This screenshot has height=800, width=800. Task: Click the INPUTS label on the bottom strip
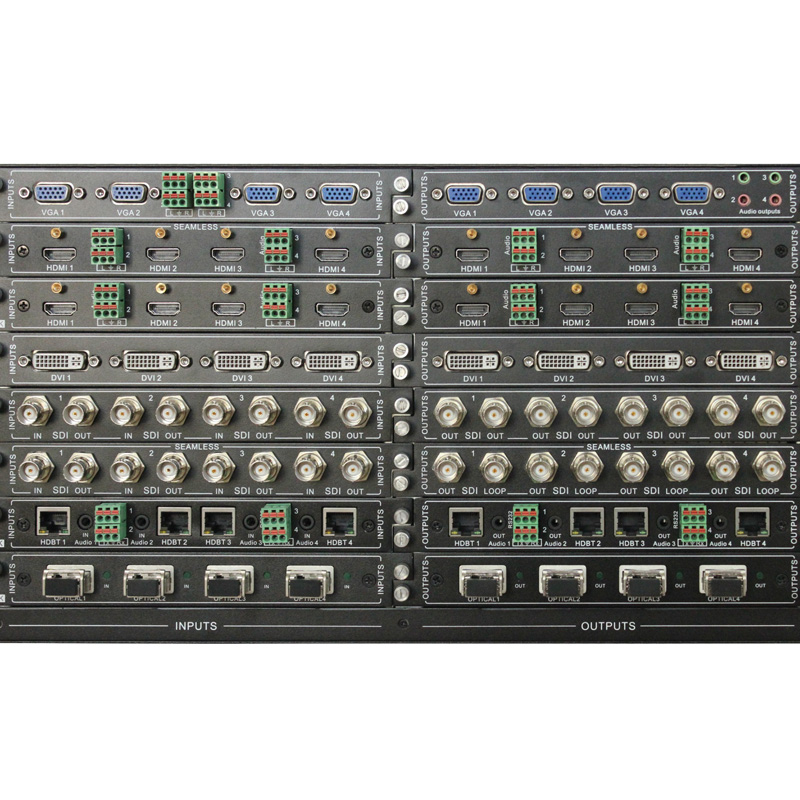click(196, 626)
